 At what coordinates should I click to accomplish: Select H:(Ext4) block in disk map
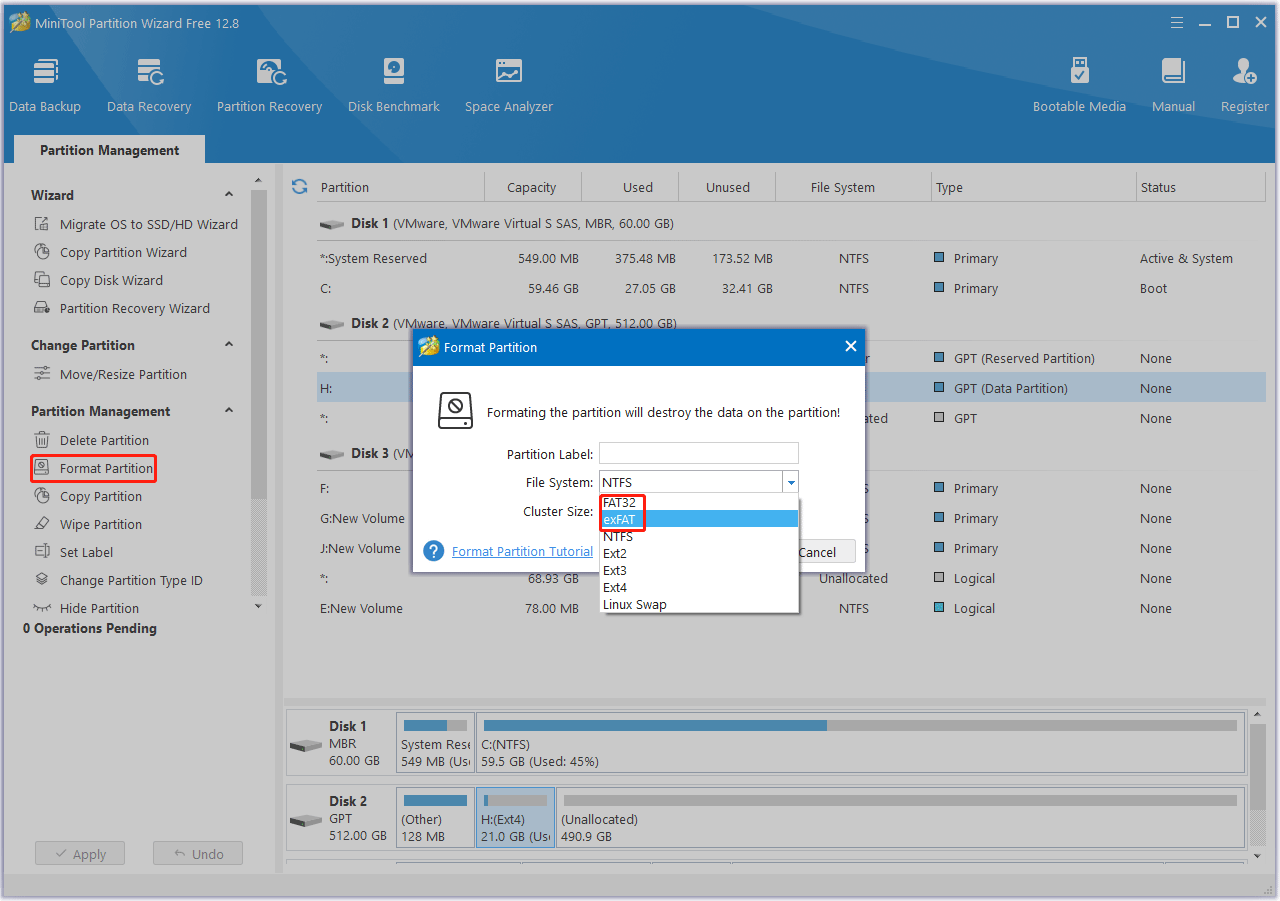point(515,818)
